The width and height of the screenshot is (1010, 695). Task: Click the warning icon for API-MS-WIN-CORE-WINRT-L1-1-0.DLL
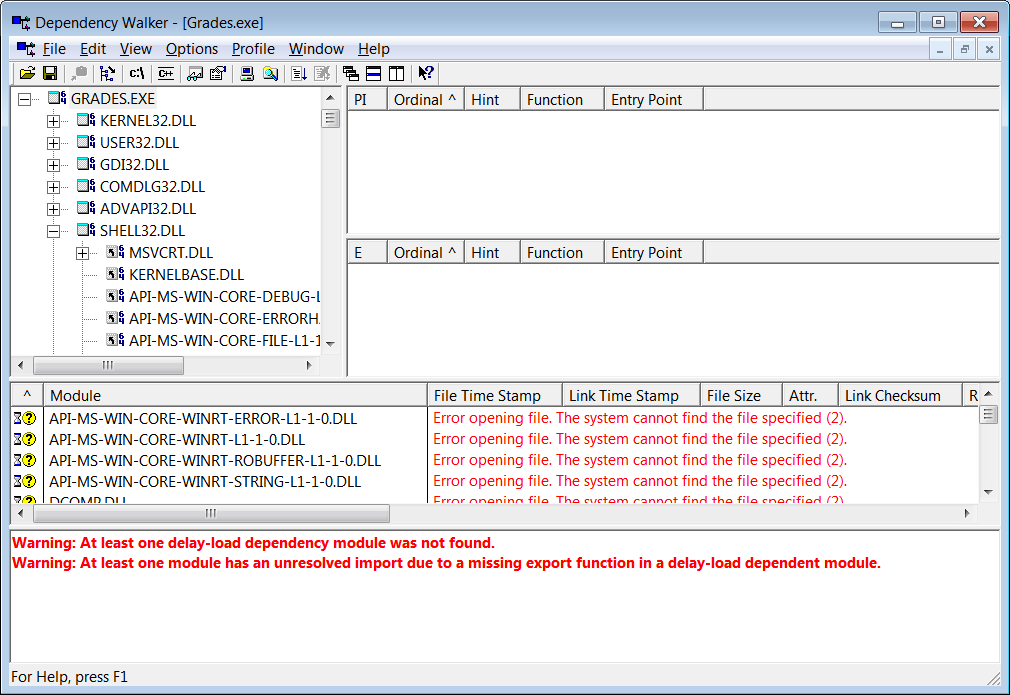pos(25,439)
